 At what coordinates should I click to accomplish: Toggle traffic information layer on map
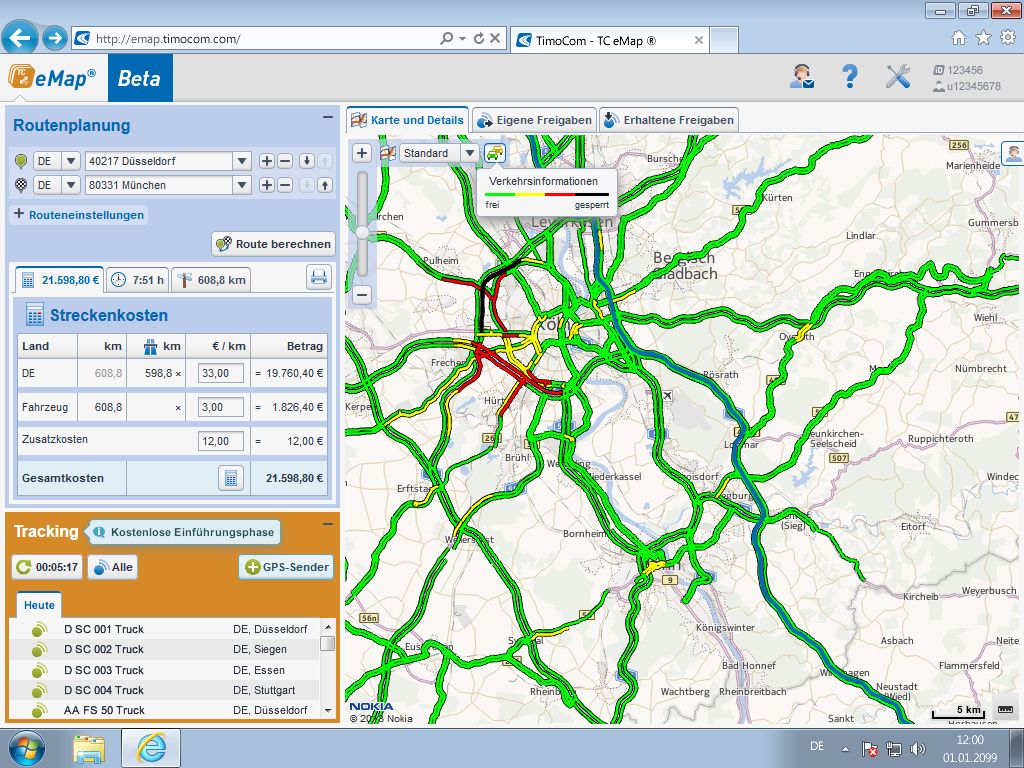pyautogui.click(x=495, y=153)
